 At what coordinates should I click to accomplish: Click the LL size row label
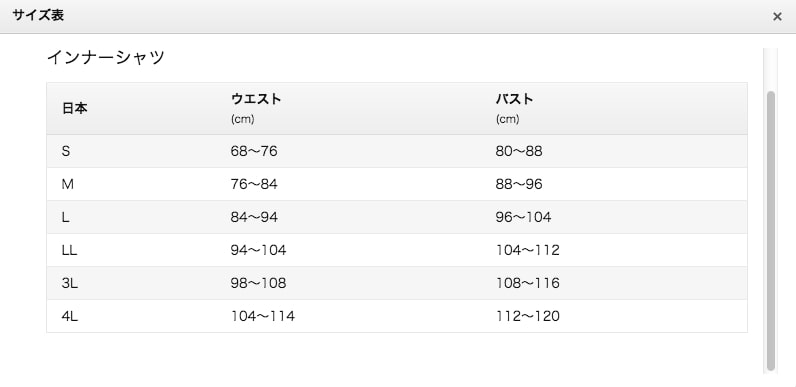pos(70,250)
